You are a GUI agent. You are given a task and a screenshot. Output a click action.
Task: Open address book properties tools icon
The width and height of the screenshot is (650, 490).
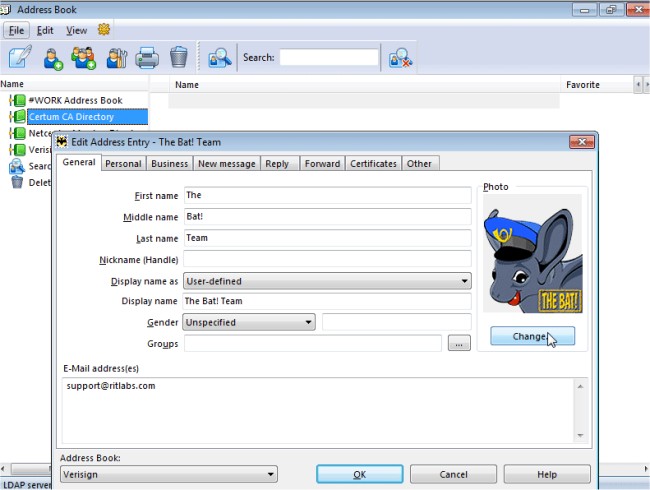tap(116, 57)
